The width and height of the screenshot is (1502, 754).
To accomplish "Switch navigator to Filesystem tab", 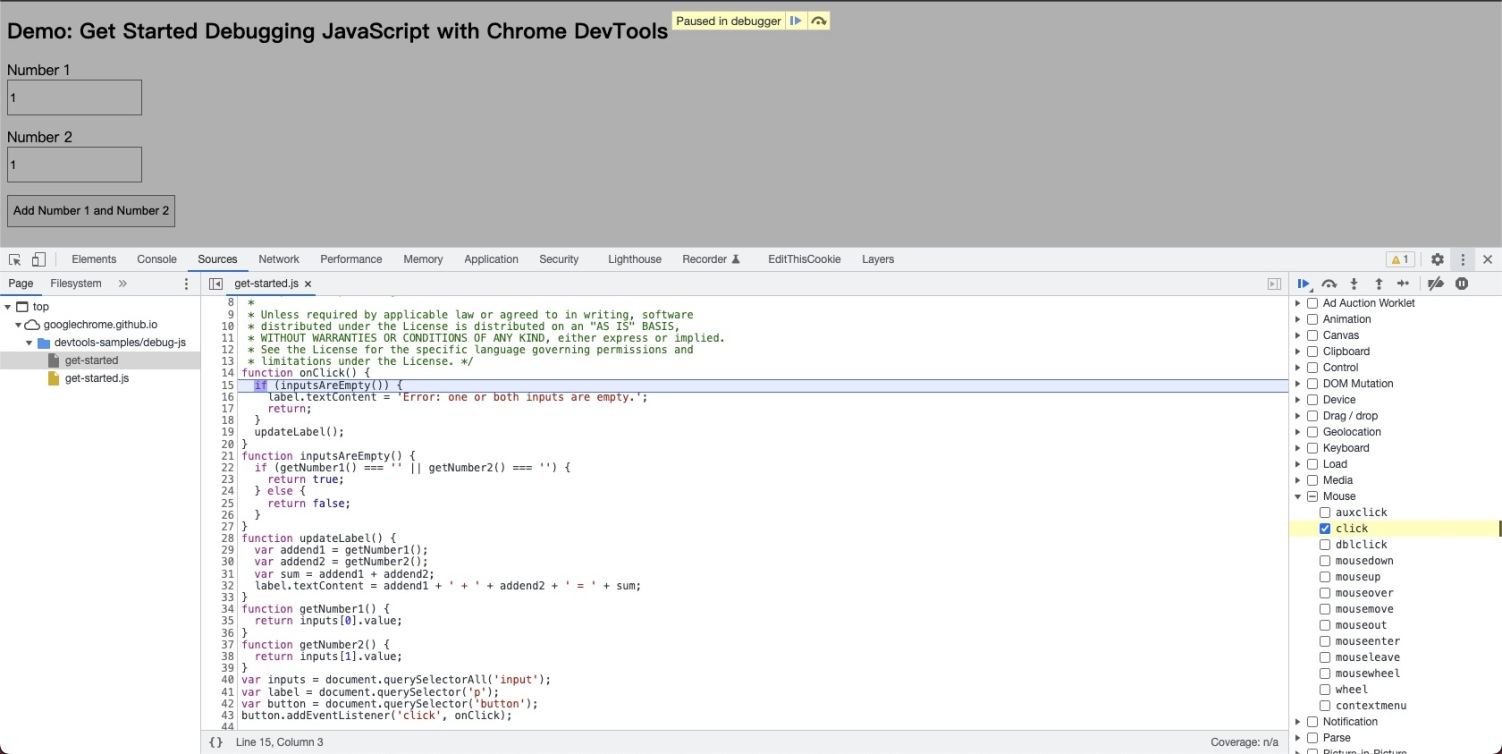I will [76, 284].
